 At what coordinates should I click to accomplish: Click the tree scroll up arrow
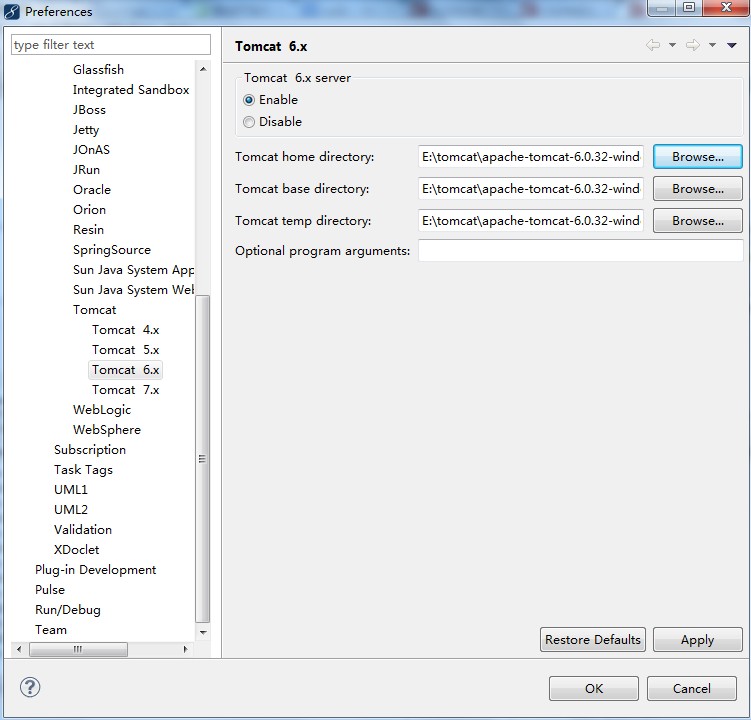[203, 69]
